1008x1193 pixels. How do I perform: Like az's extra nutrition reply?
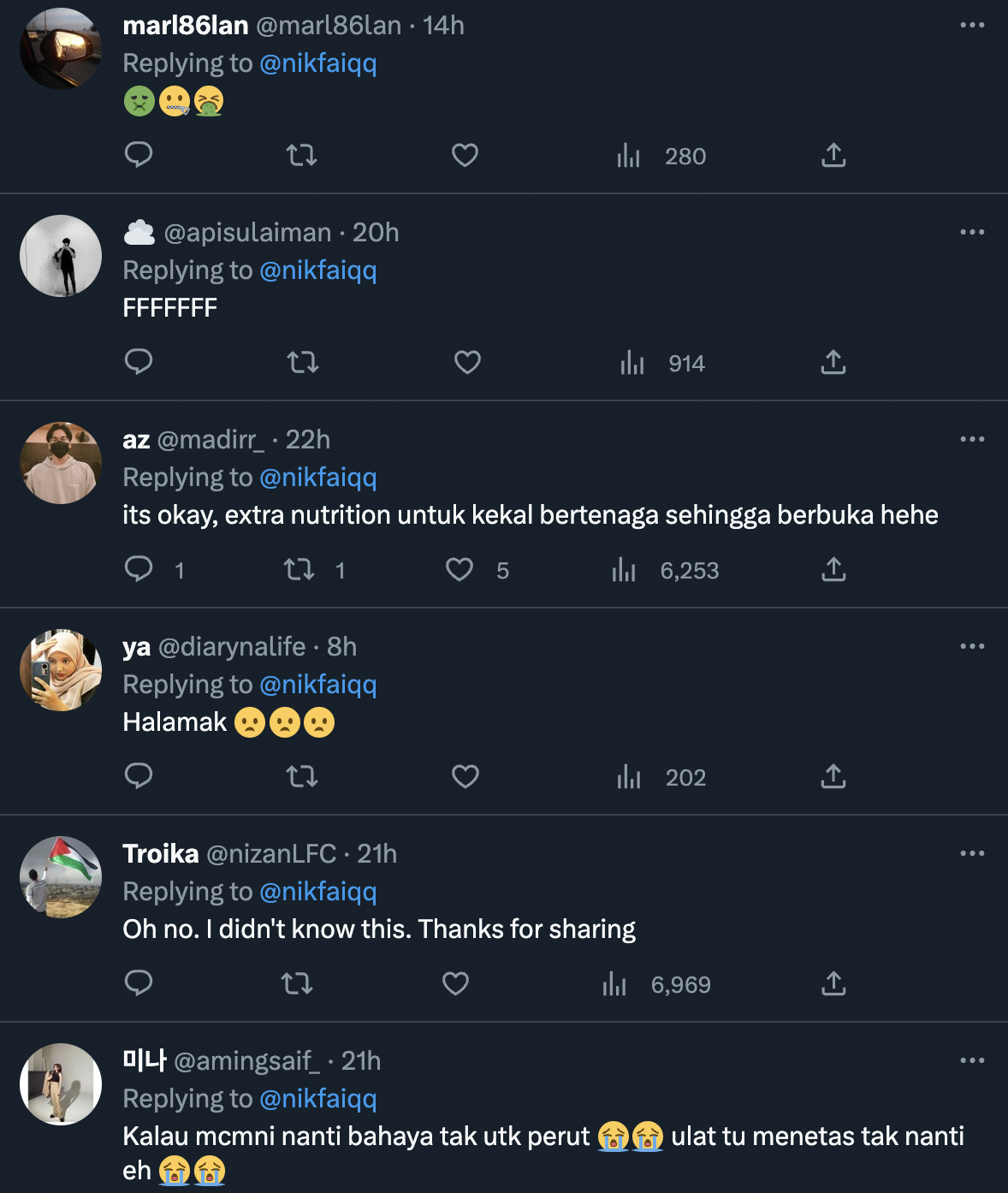click(x=460, y=569)
